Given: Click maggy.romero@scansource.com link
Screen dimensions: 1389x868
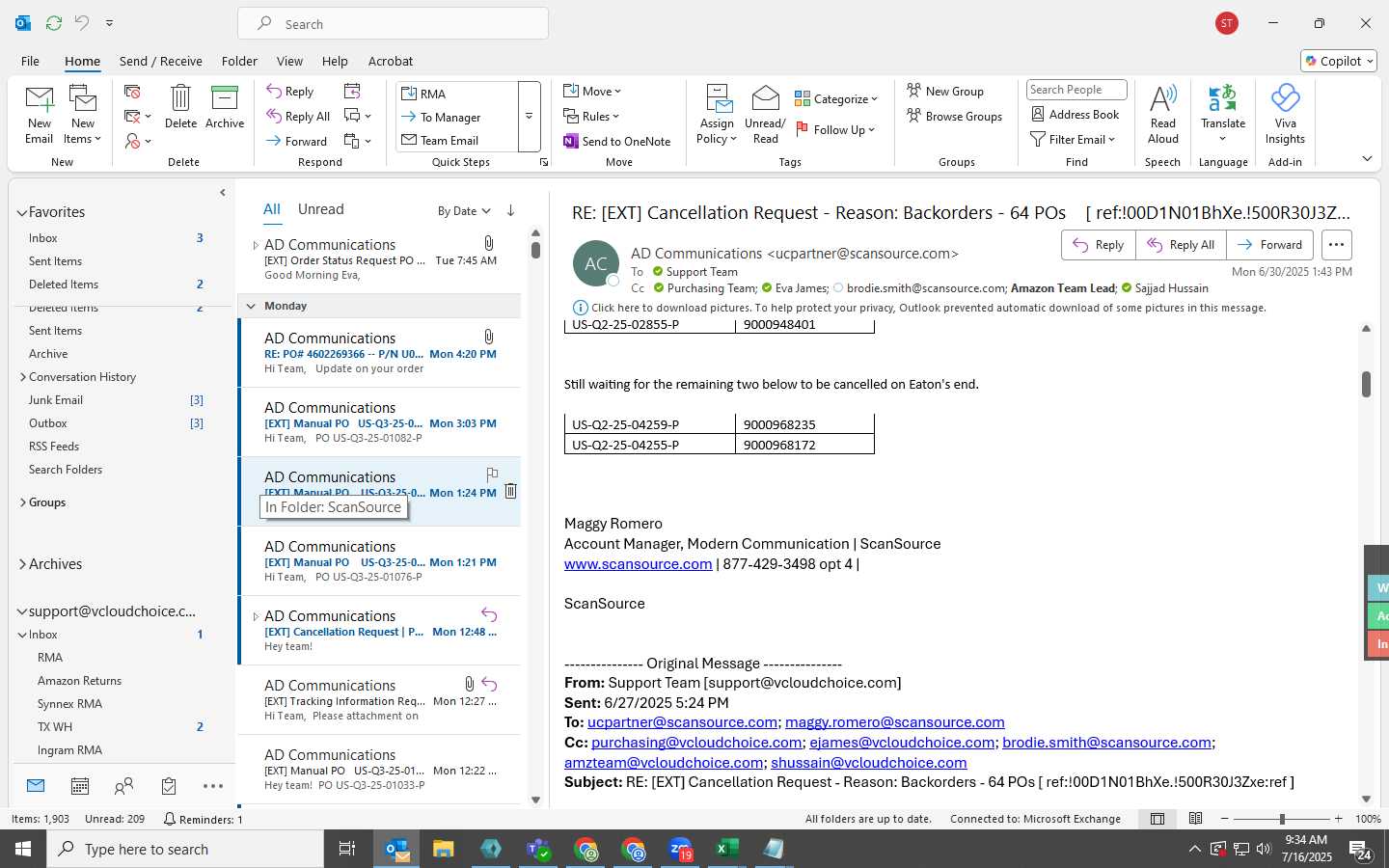Looking at the screenshot, I should click(895, 722).
